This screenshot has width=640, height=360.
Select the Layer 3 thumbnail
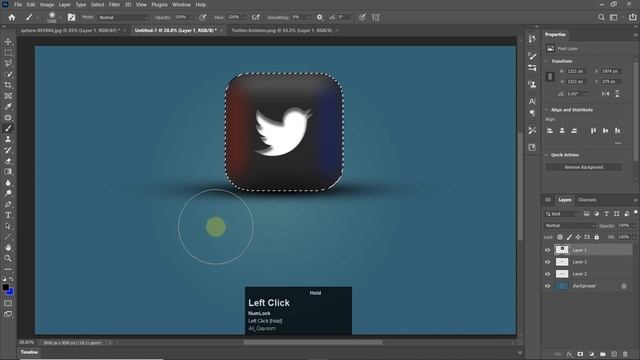click(x=562, y=262)
